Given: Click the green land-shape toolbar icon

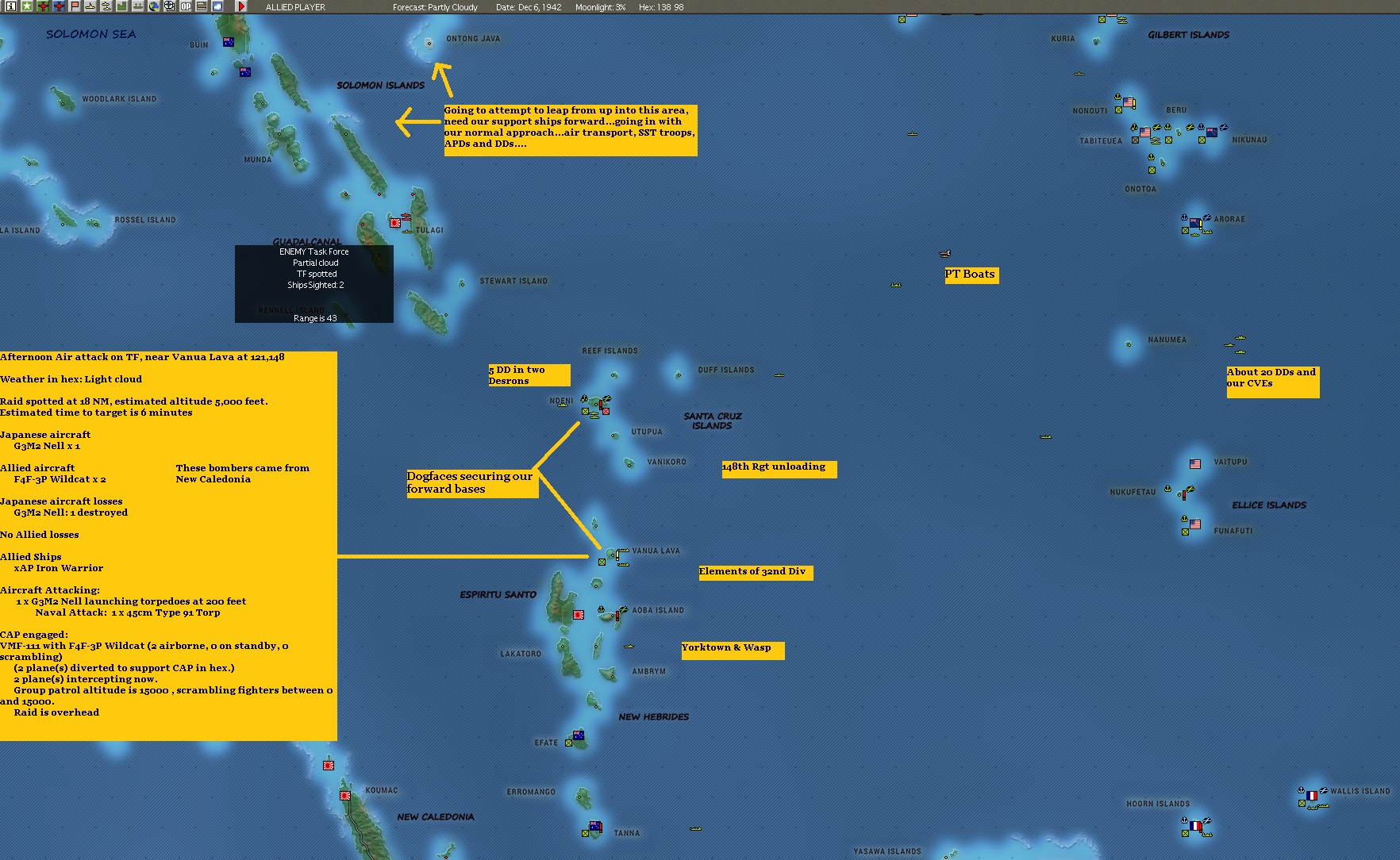Looking at the screenshot, I should (122, 6).
